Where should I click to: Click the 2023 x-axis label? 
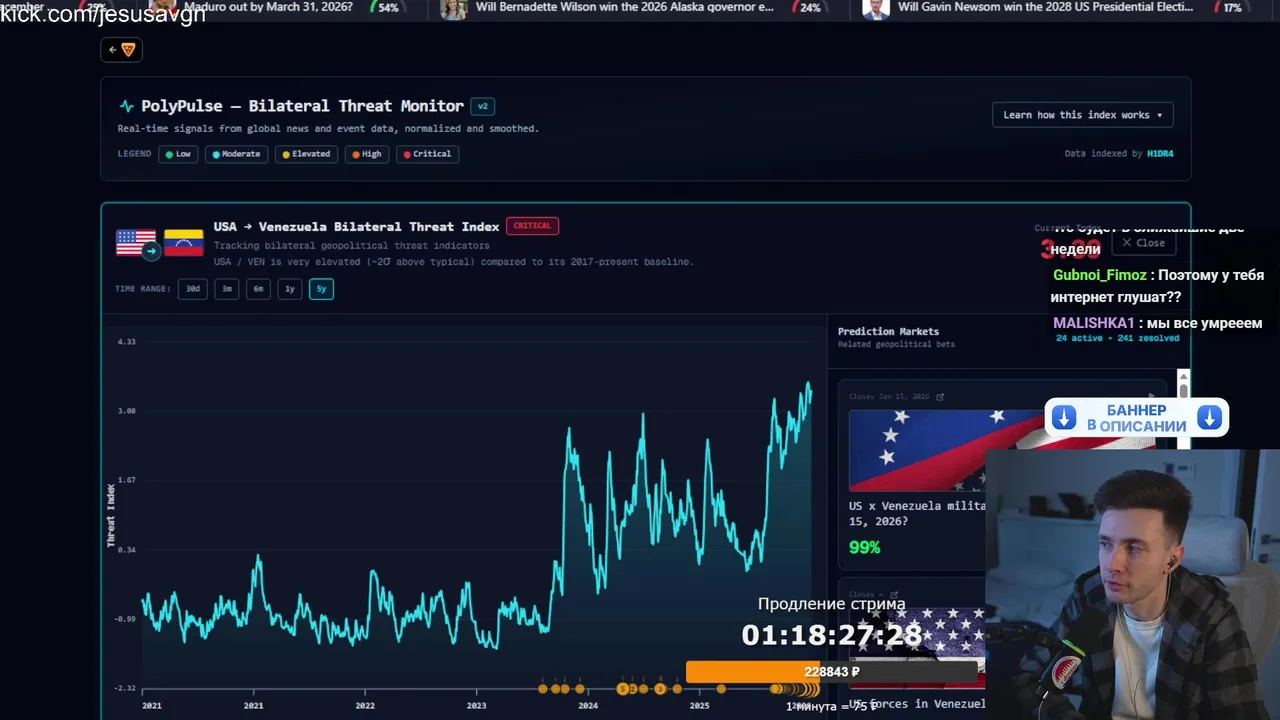476,706
